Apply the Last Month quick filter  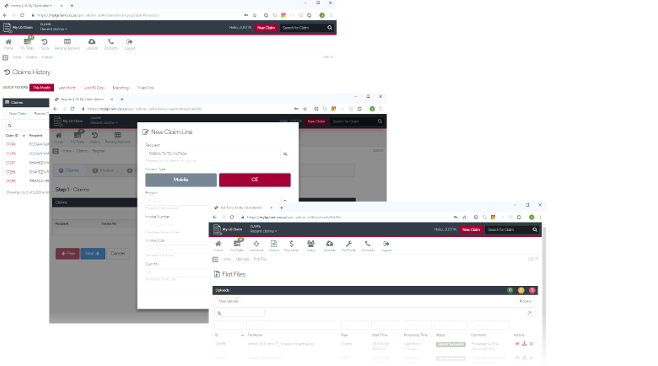pyautogui.click(x=67, y=88)
